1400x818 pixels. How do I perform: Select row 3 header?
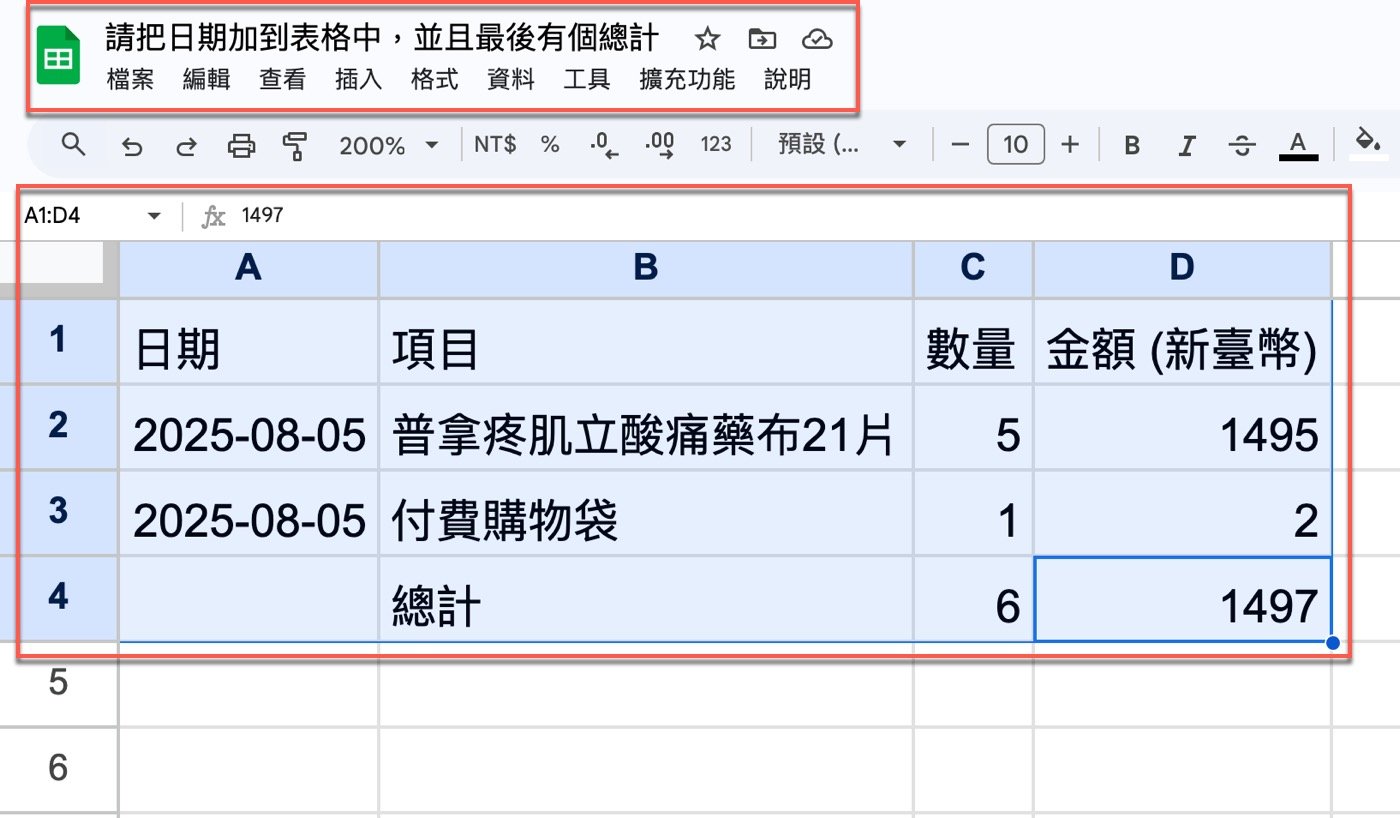58,511
